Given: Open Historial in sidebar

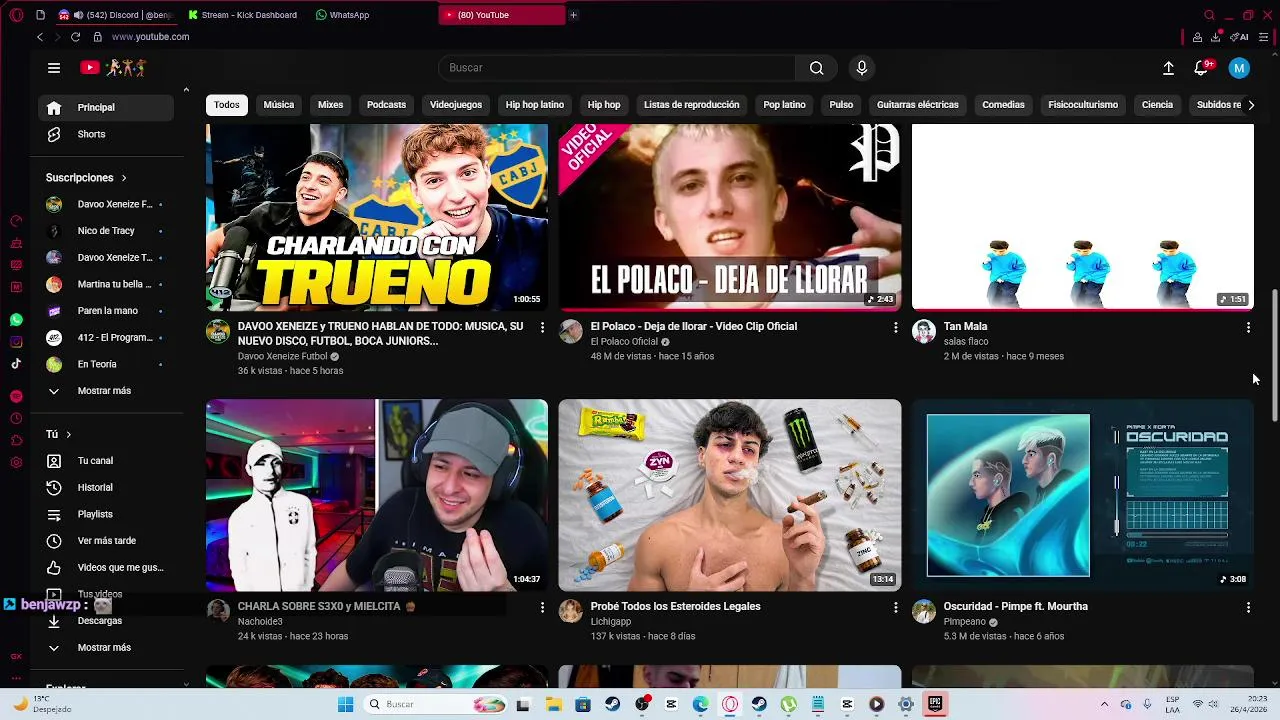Looking at the screenshot, I should 104,488.
